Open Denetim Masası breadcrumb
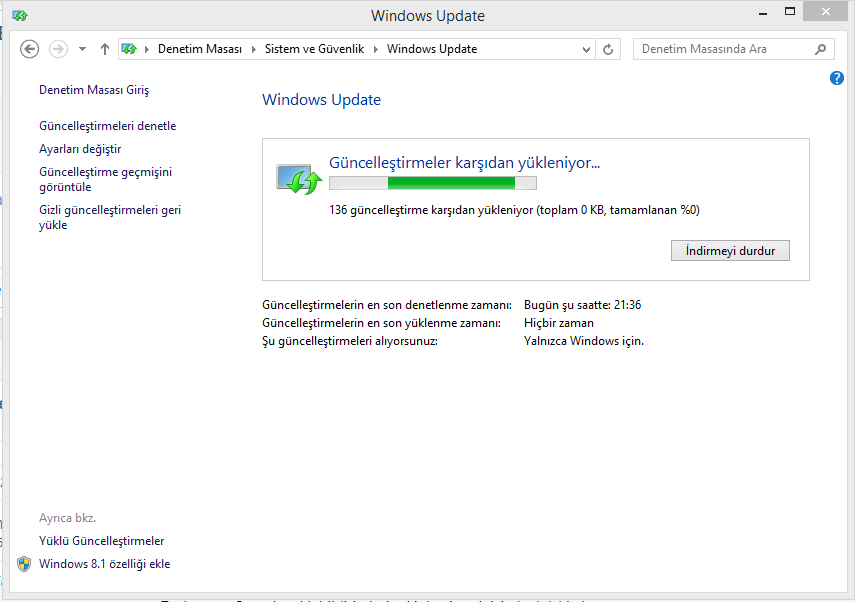Image resolution: width=855 pixels, height=602 pixels. tap(200, 49)
